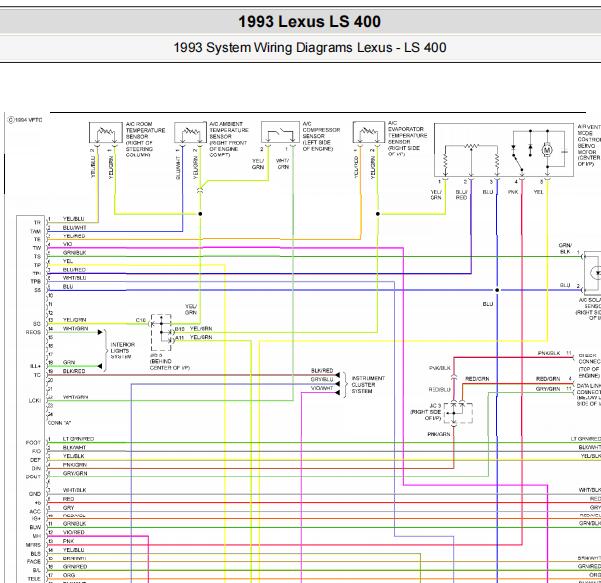Click the "BLW" terminal name
Screen dimensions: 601x583
point(35,527)
